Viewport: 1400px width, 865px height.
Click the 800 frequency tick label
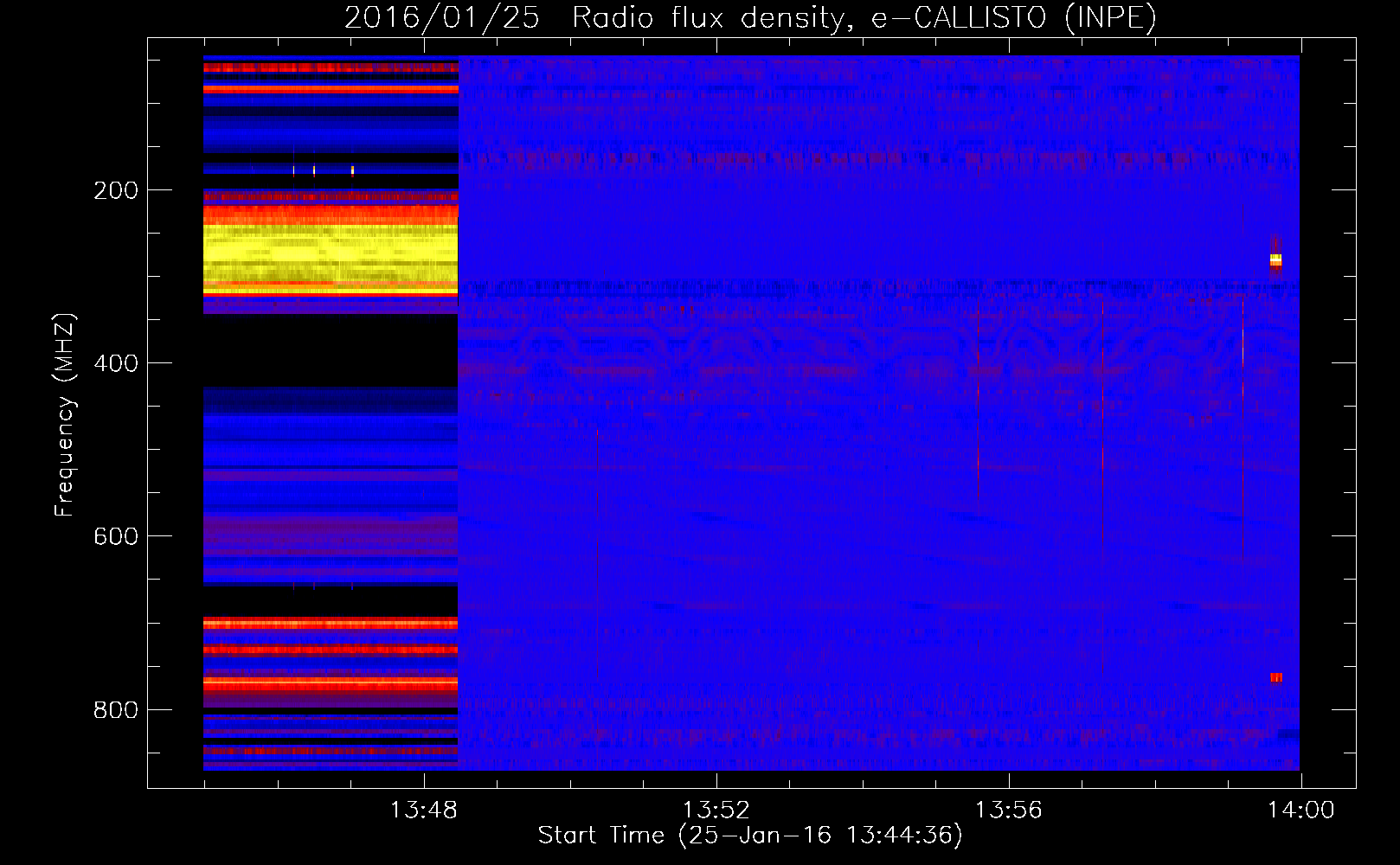tap(116, 709)
